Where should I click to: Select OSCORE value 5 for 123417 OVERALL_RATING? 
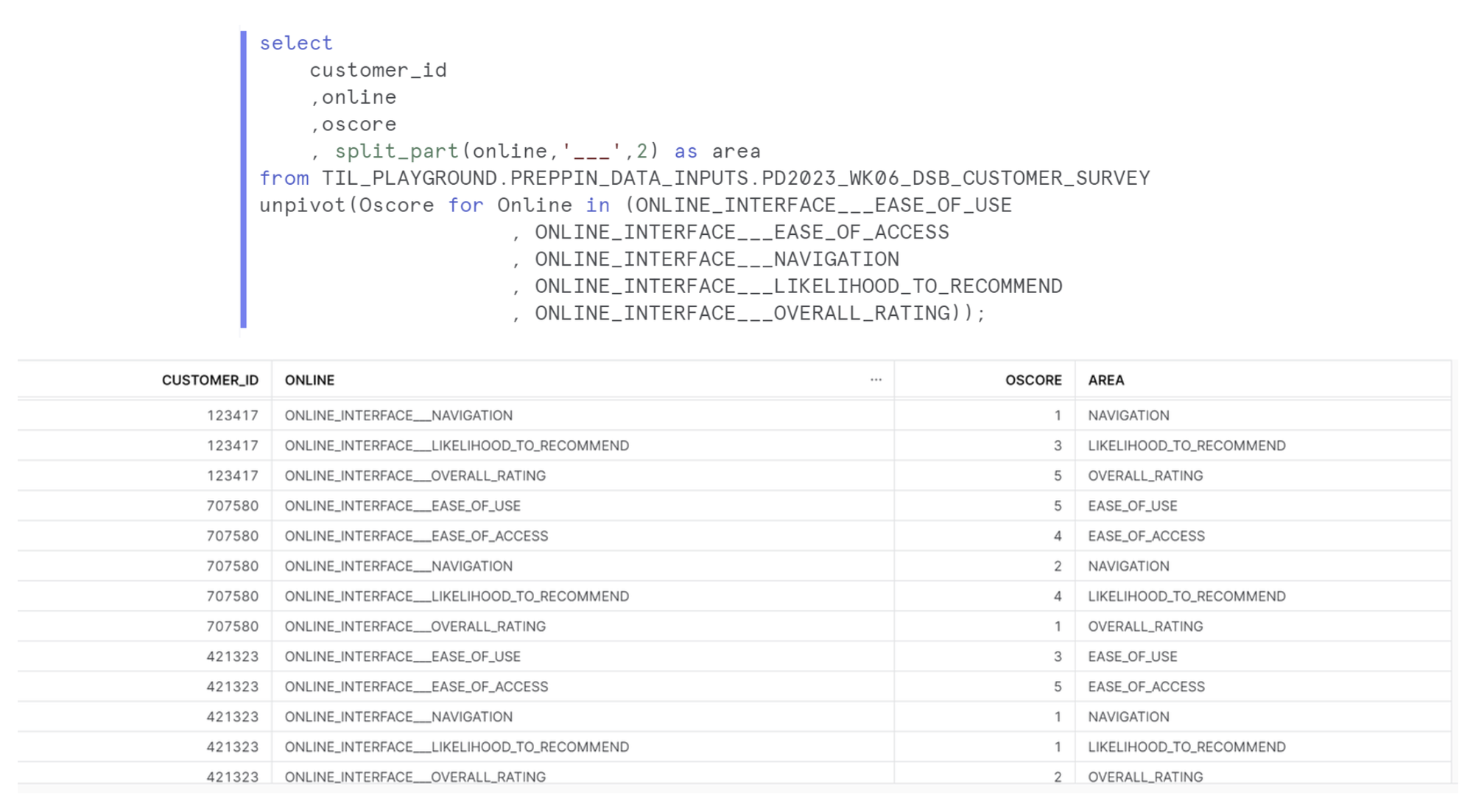click(x=1057, y=476)
